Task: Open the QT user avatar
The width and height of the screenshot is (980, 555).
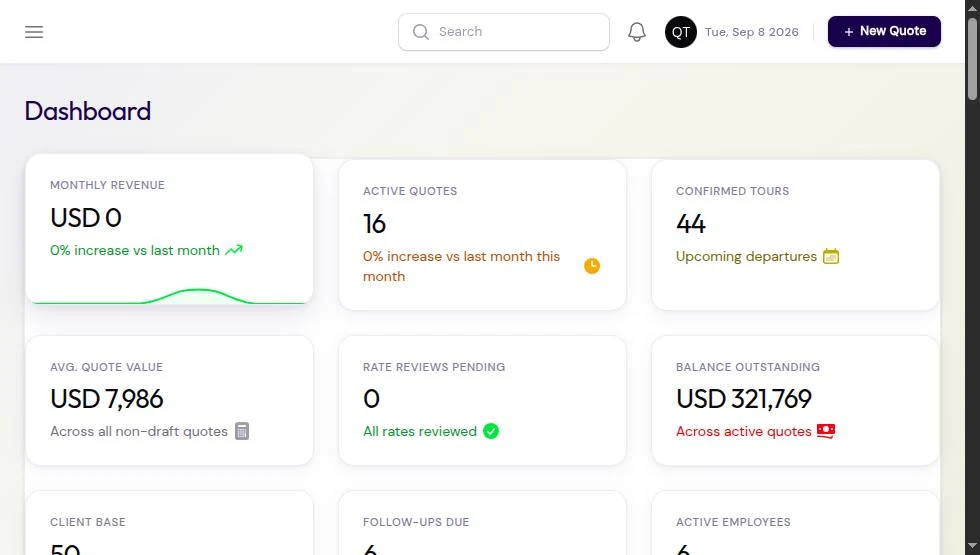Action: point(681,32)
